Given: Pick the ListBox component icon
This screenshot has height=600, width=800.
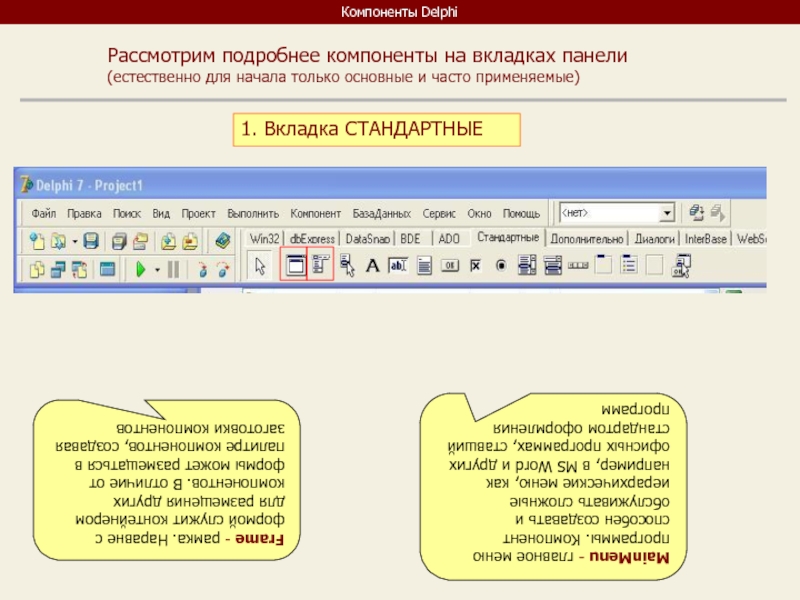Looking at the screenshot, I should point(527,266).
